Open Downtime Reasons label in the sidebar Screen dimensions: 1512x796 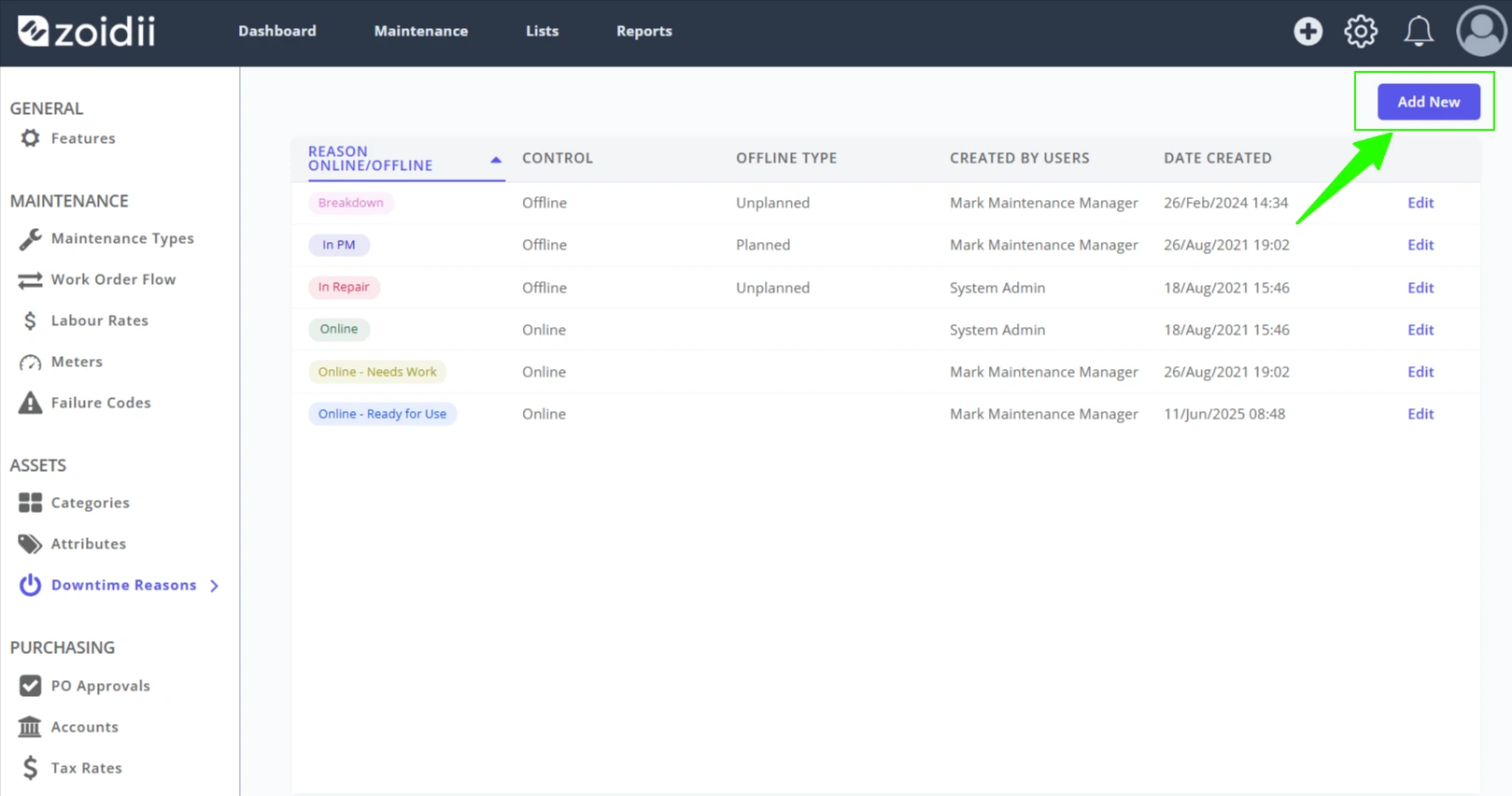coord(124,585)
